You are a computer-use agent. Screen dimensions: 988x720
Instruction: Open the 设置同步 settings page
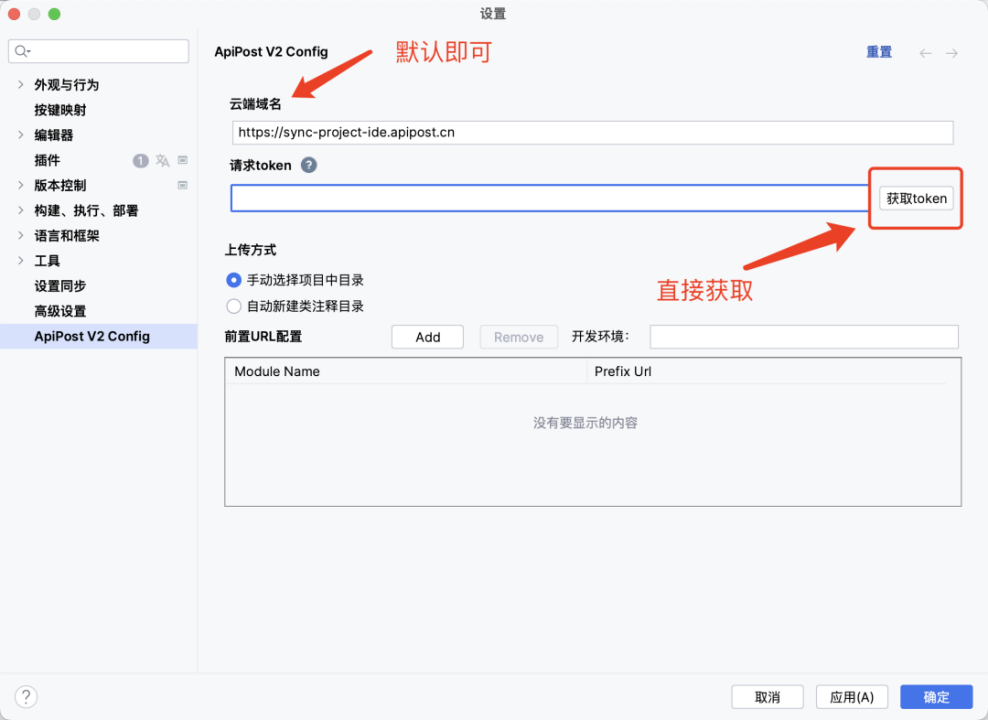pyautogui.click(x=60, y=286)
